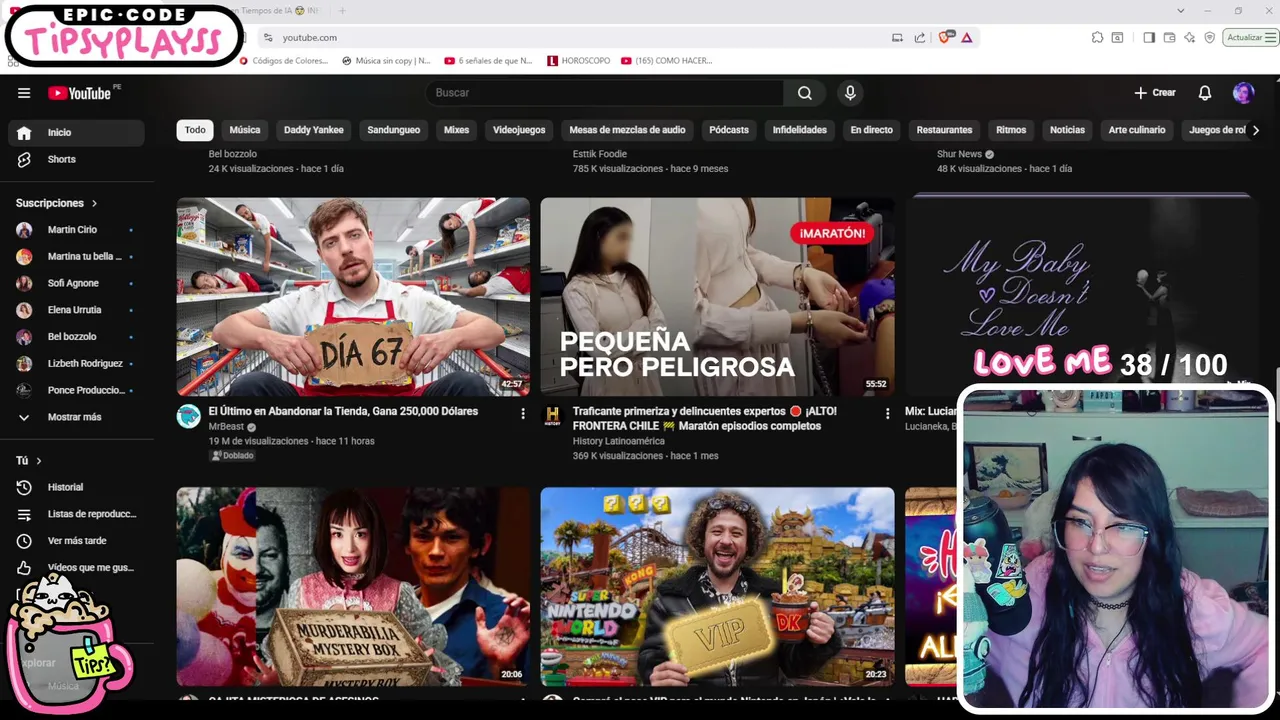Open Sofi Agnone subscription channel
Image resolution: width=1280 pixels, height=720 pixels.
tap(76, 283)
